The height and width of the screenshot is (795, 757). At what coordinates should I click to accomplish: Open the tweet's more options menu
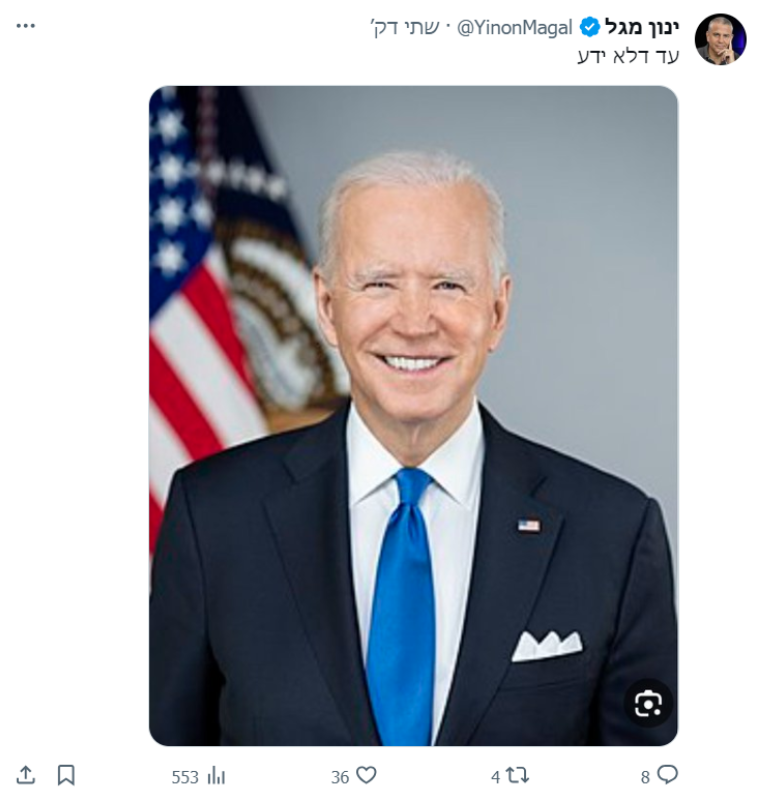[x=26, y=25]
